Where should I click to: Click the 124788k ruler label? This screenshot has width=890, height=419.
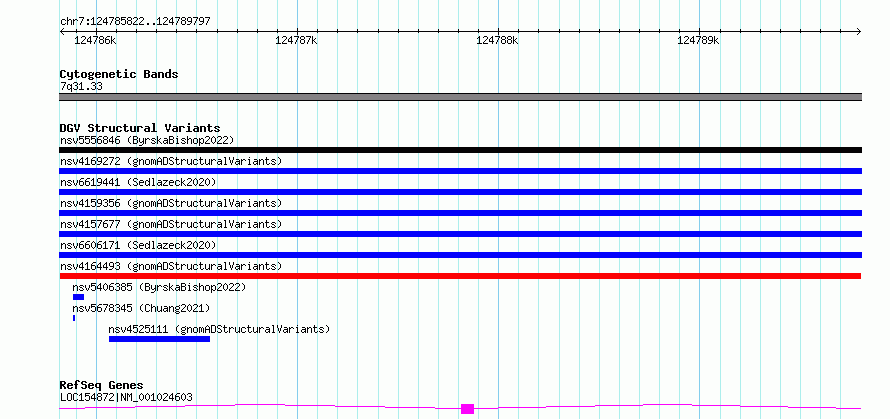pos(497,41)
